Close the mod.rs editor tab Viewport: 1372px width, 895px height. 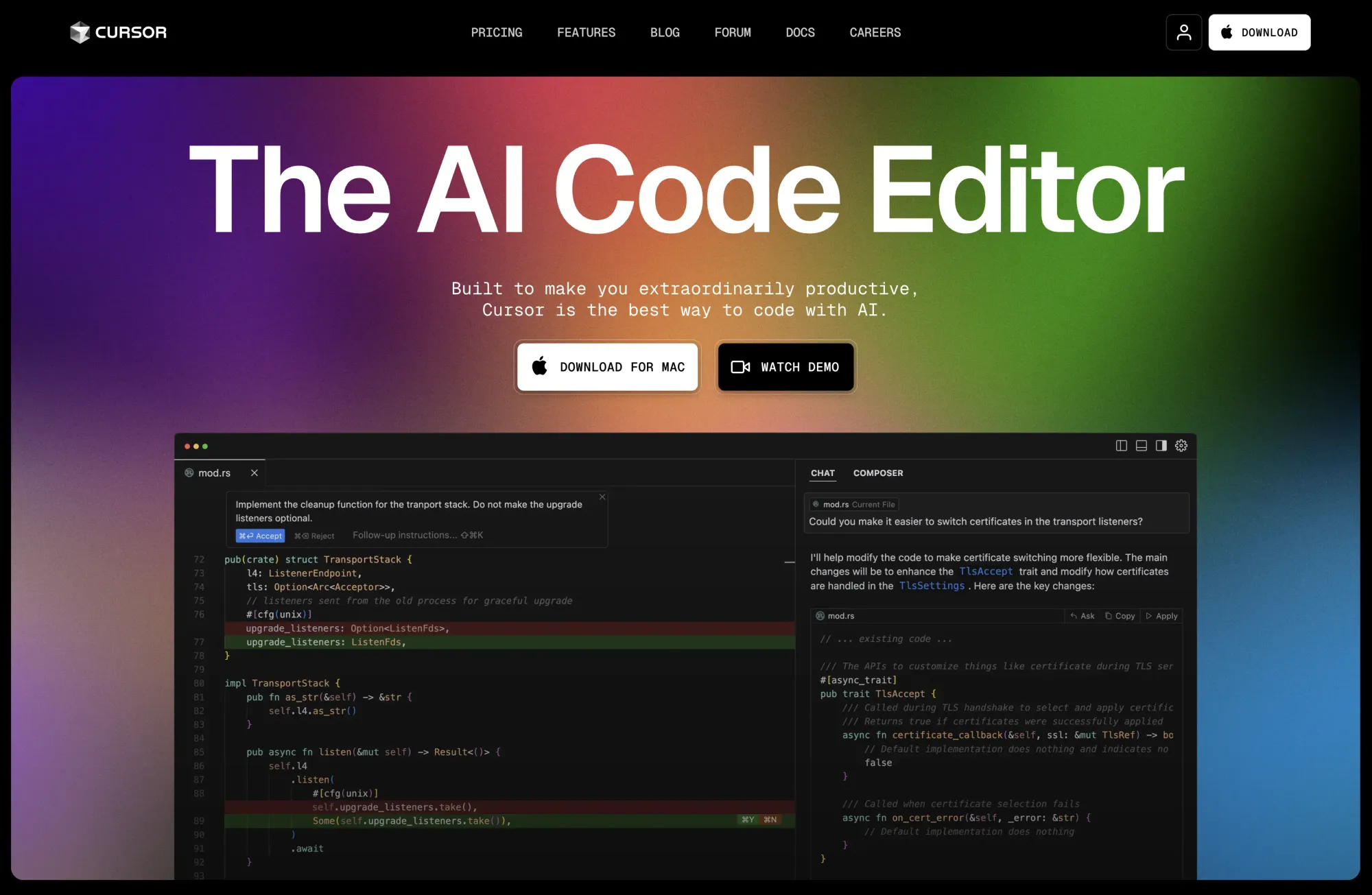[254, 473]
